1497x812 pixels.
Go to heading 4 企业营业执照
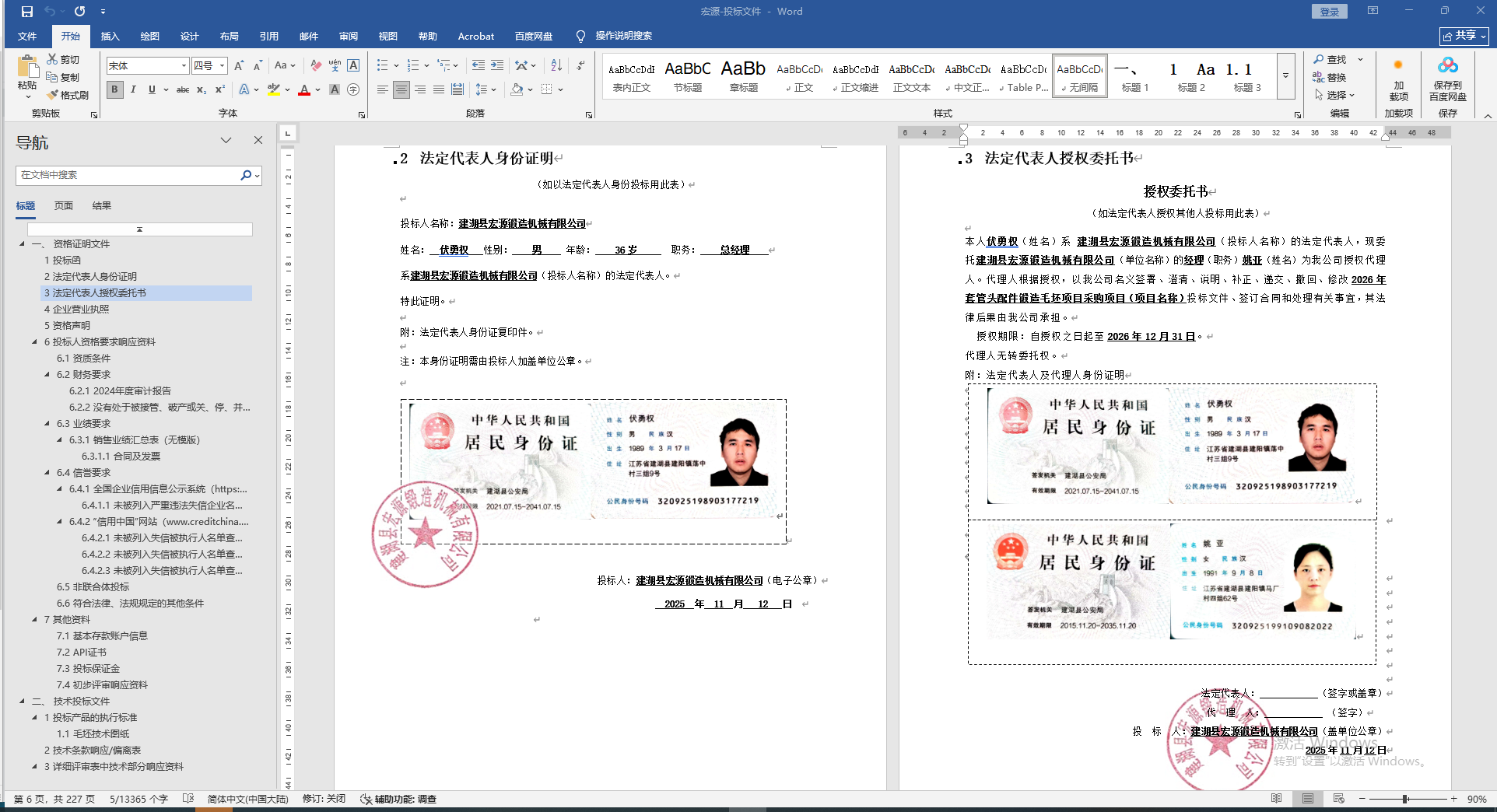coord(77,310)
